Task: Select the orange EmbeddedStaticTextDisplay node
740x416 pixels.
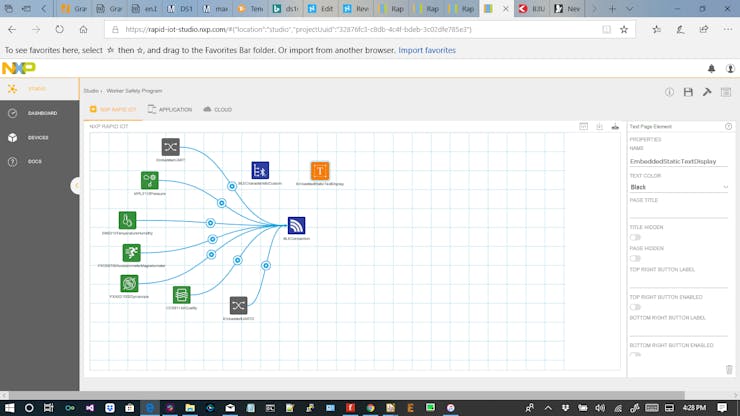Action: [320, 171]
